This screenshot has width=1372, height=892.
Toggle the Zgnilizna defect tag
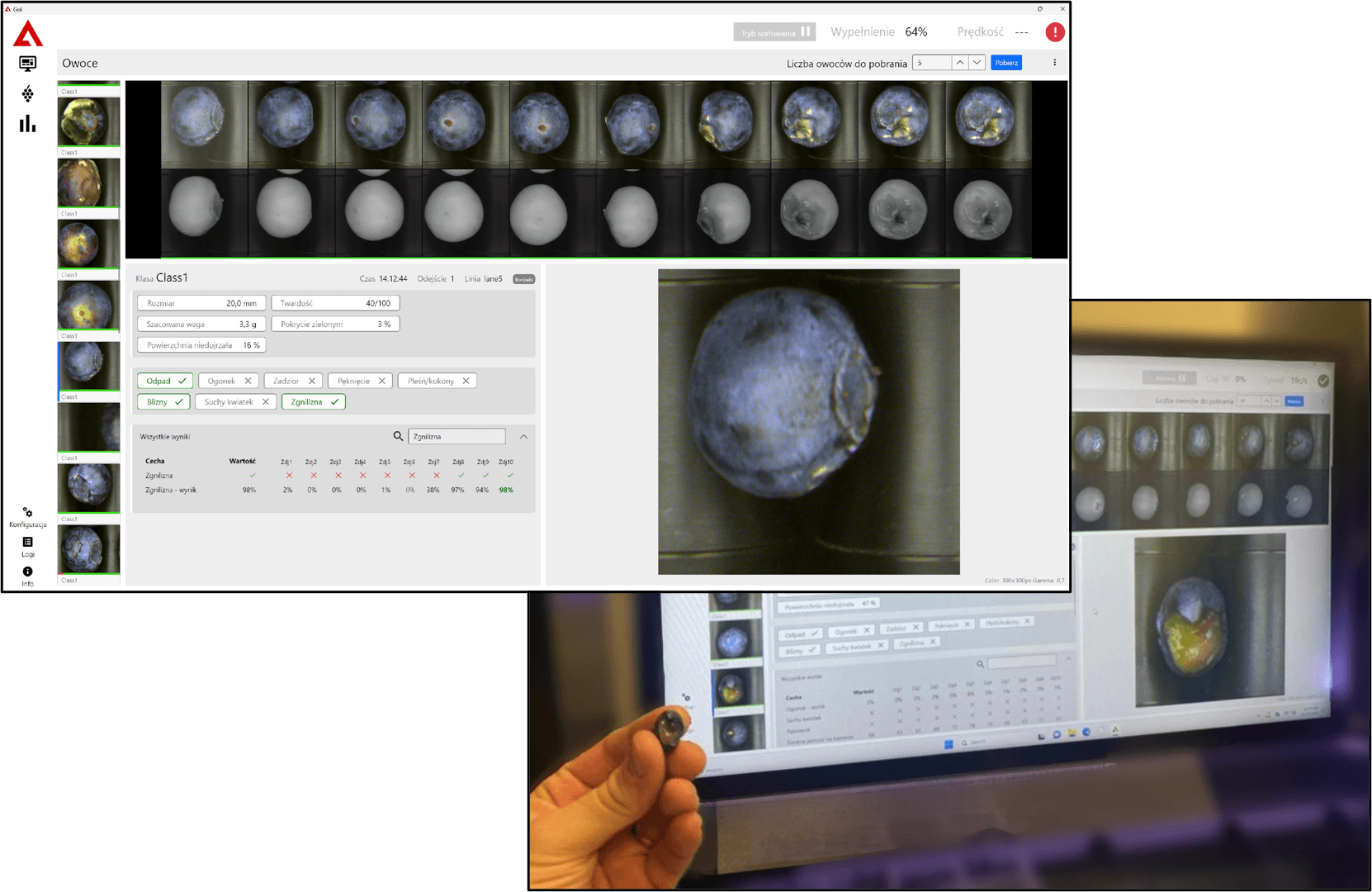[313, 402]
